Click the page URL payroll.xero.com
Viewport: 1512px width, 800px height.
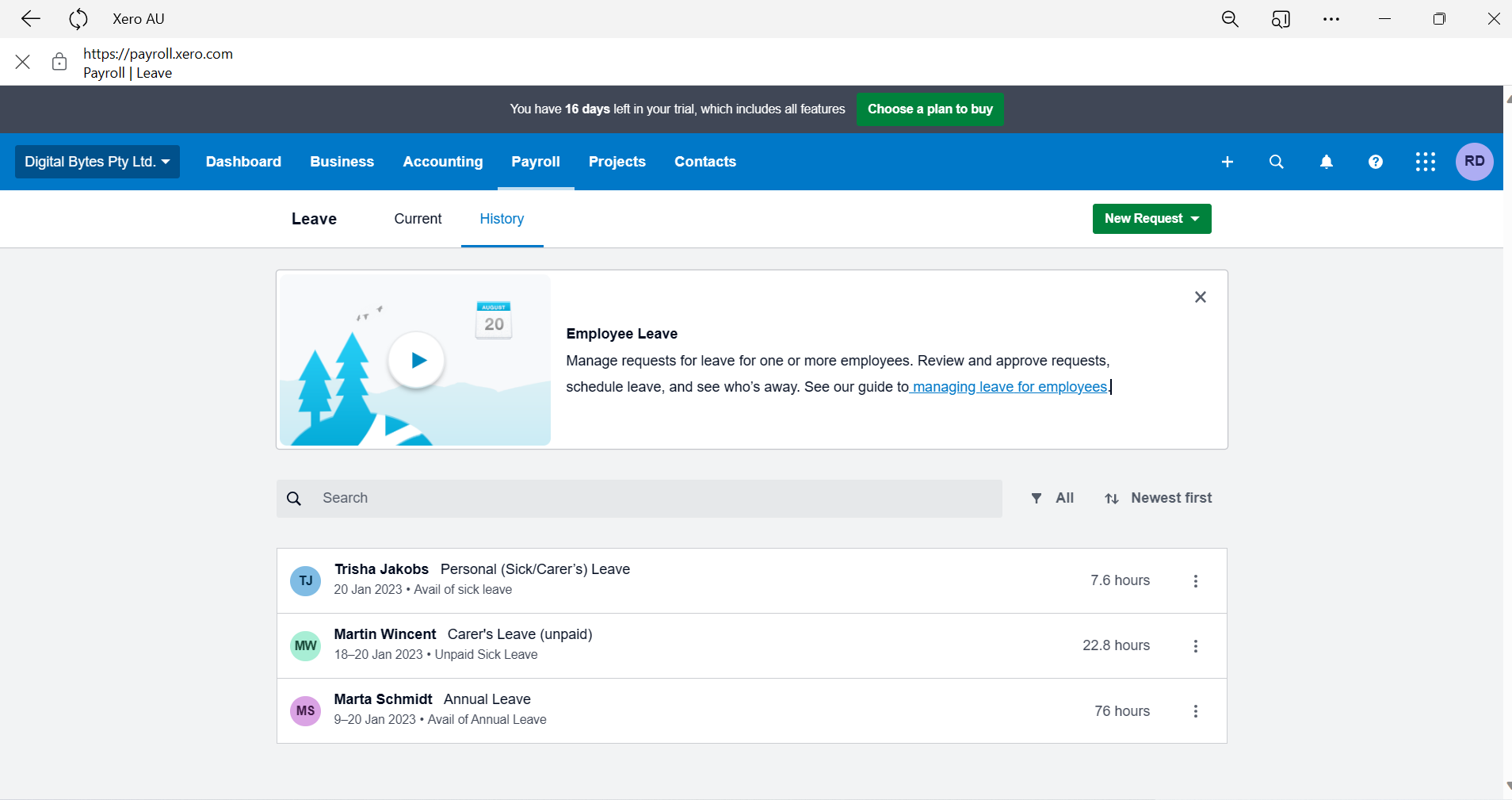(158, 54)
